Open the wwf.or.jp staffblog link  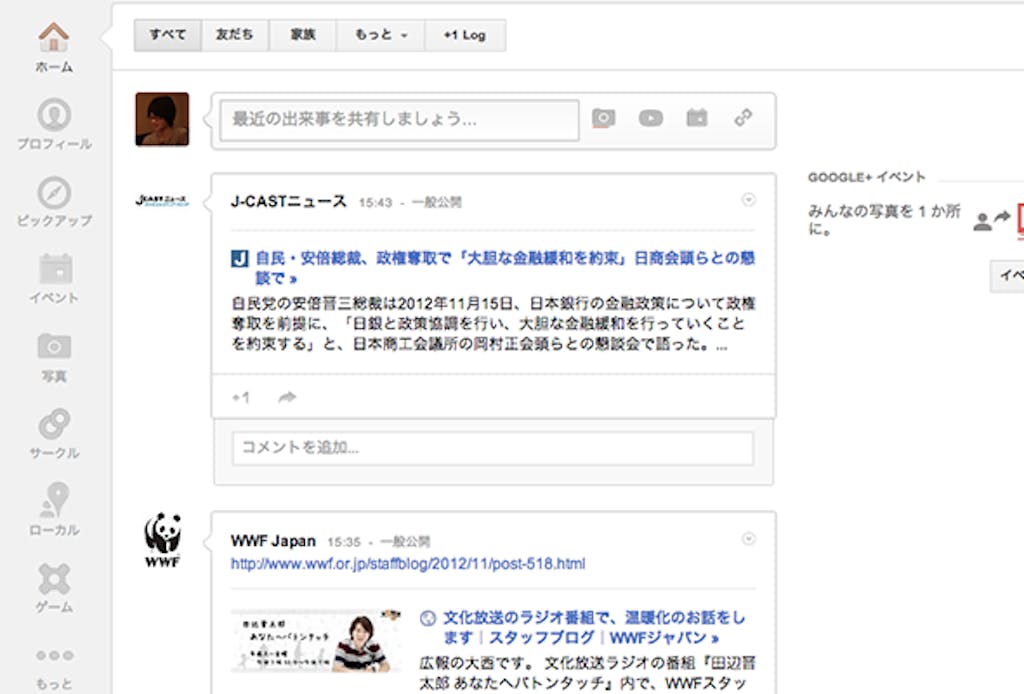(x=408, y=564)
